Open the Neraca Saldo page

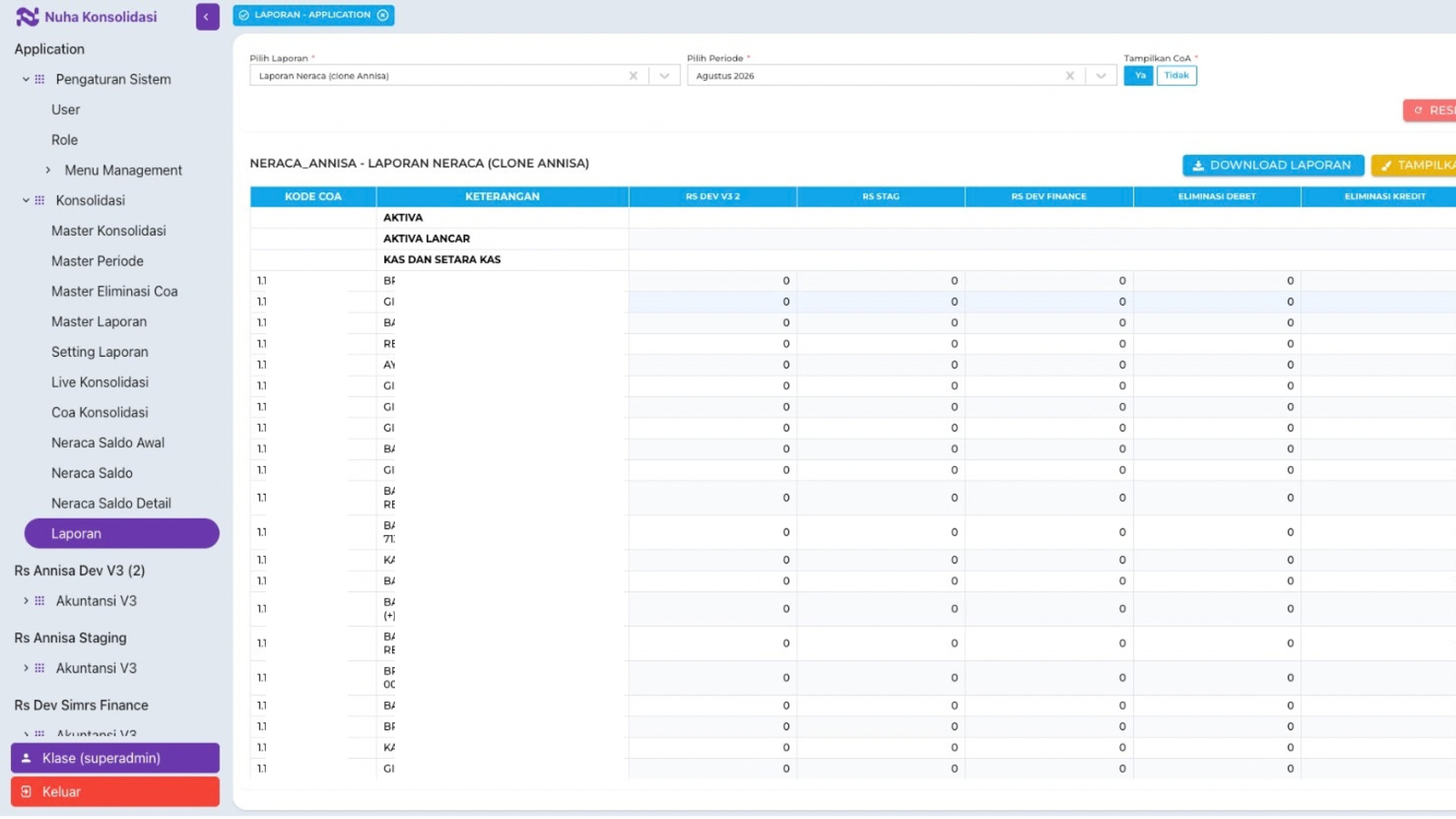92,473
